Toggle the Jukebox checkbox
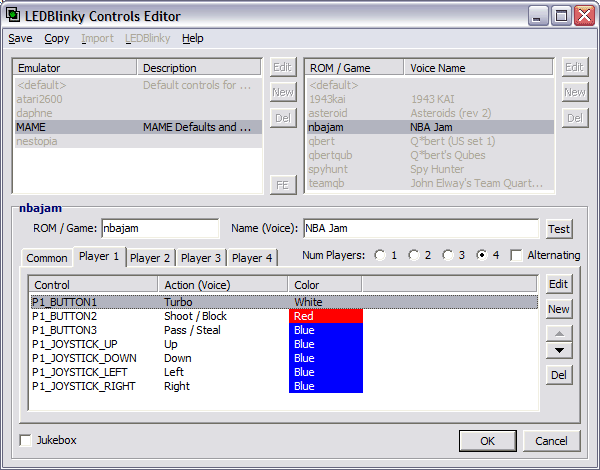This screenshot has width=600, height=470. 25,440
